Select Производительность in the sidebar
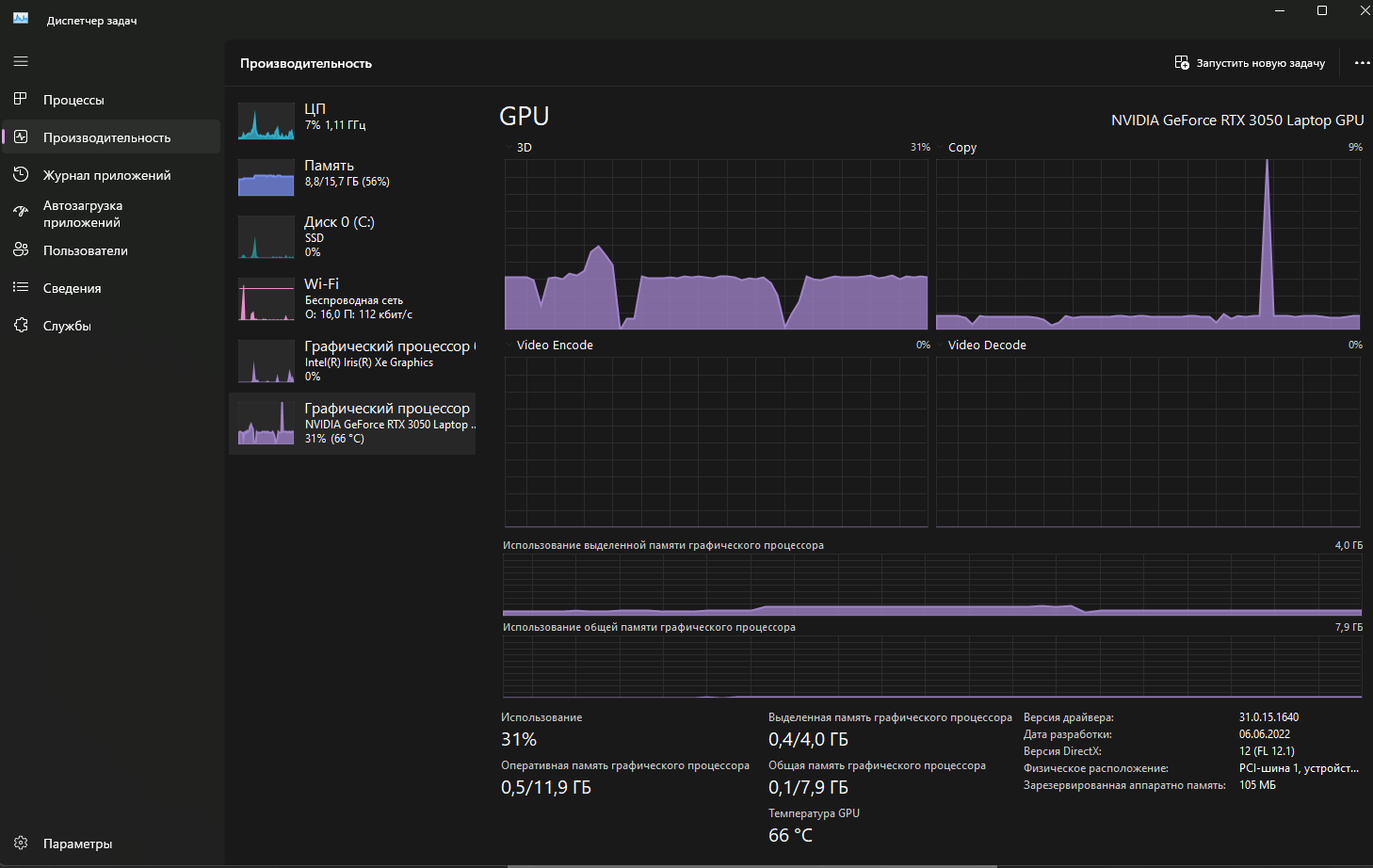Viewport: 1373px width, 868px height. 111,137
